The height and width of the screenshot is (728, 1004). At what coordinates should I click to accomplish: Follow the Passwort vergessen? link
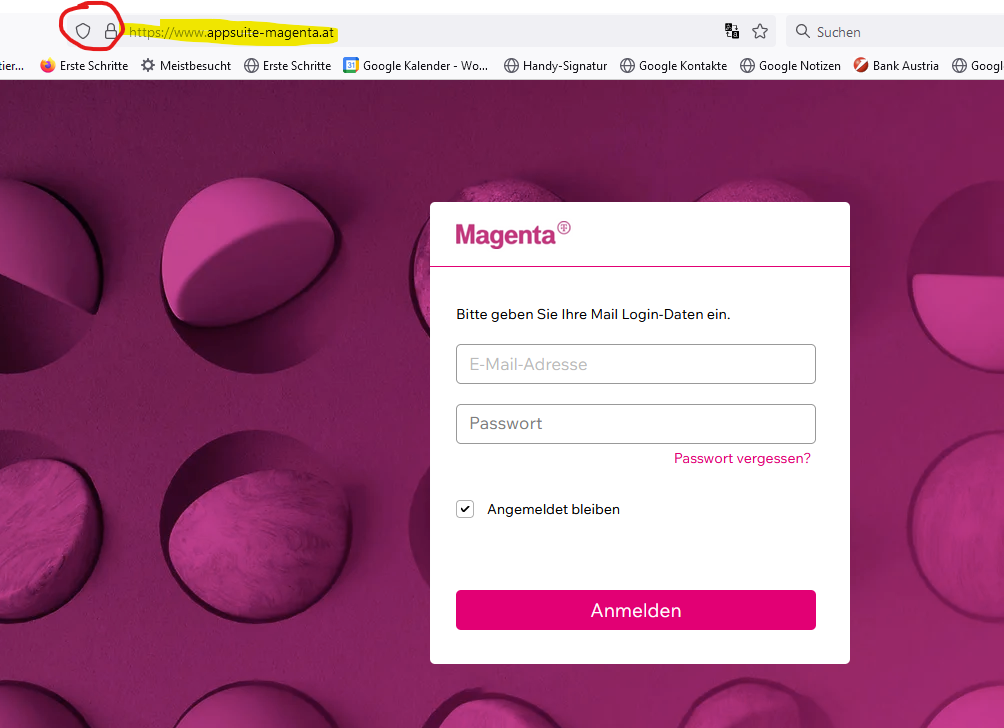[742, 458]
